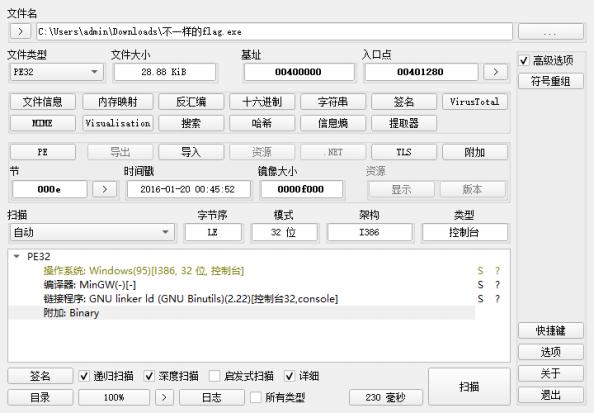Click the ? link on the MinGW row
This screenshot has height=413, width=594.
pos(497,285)
